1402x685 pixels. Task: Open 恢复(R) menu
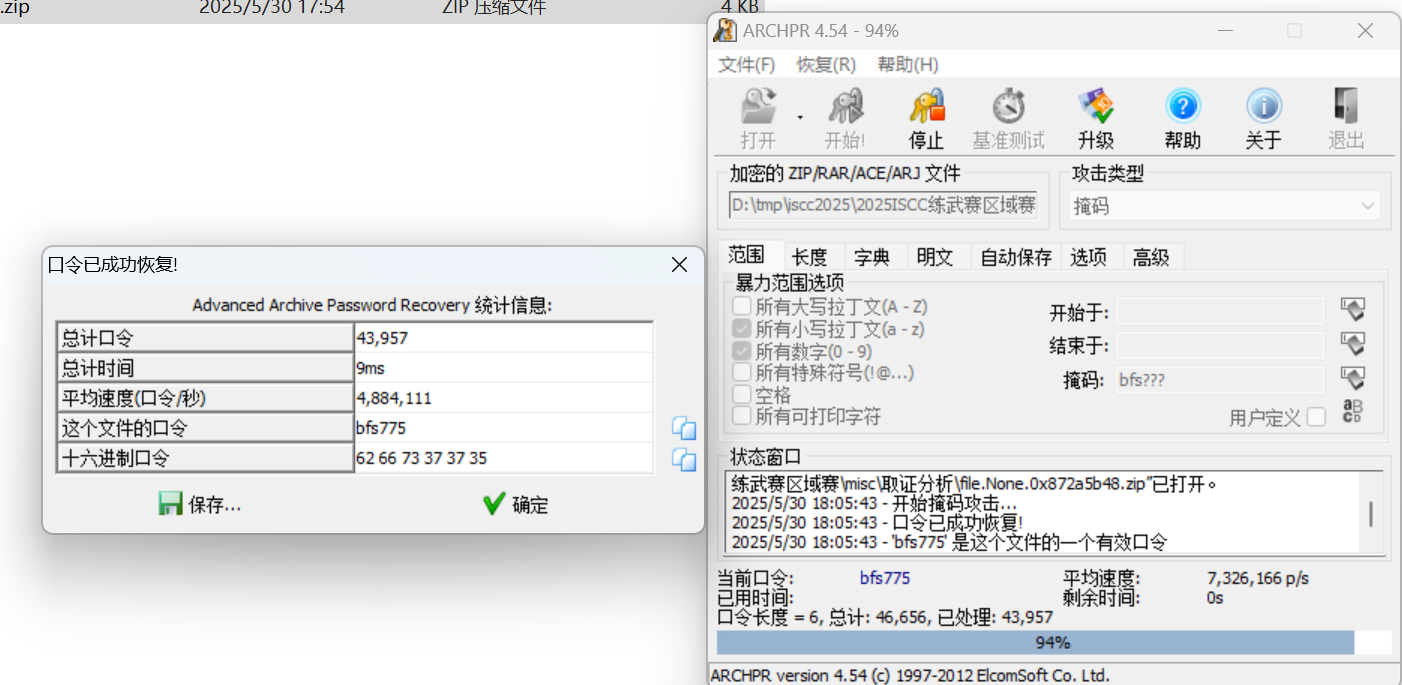[x=826, y=64]
